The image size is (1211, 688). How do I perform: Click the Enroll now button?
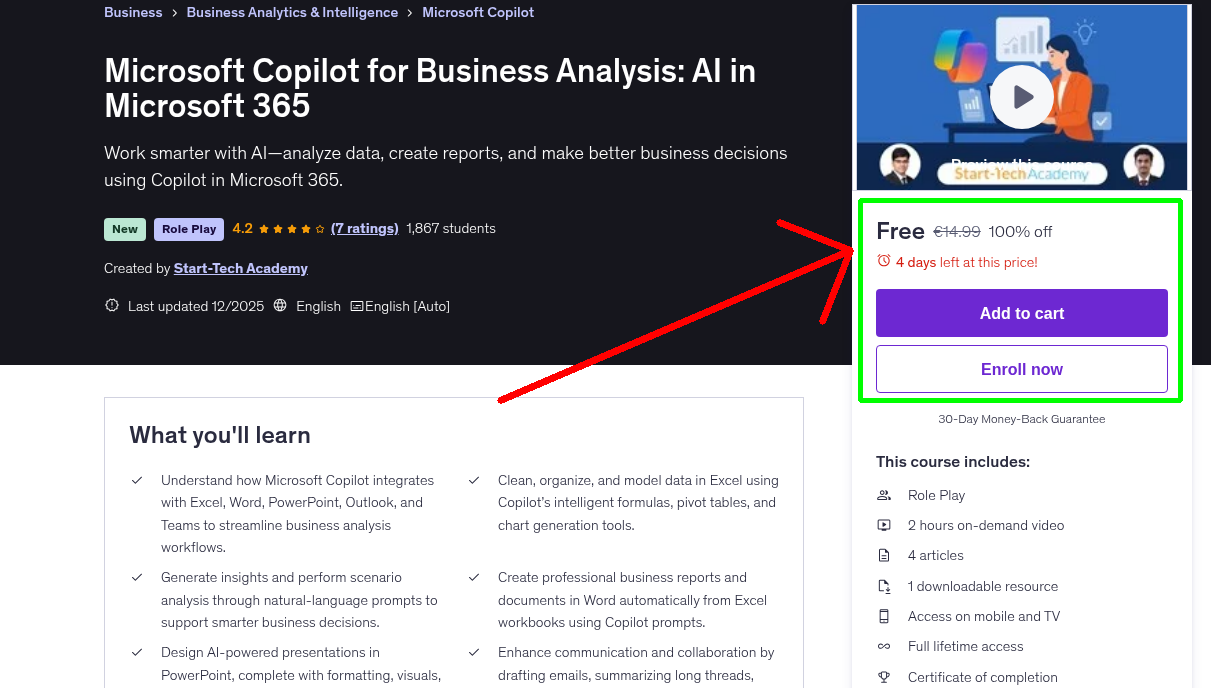pos(1021,369)
